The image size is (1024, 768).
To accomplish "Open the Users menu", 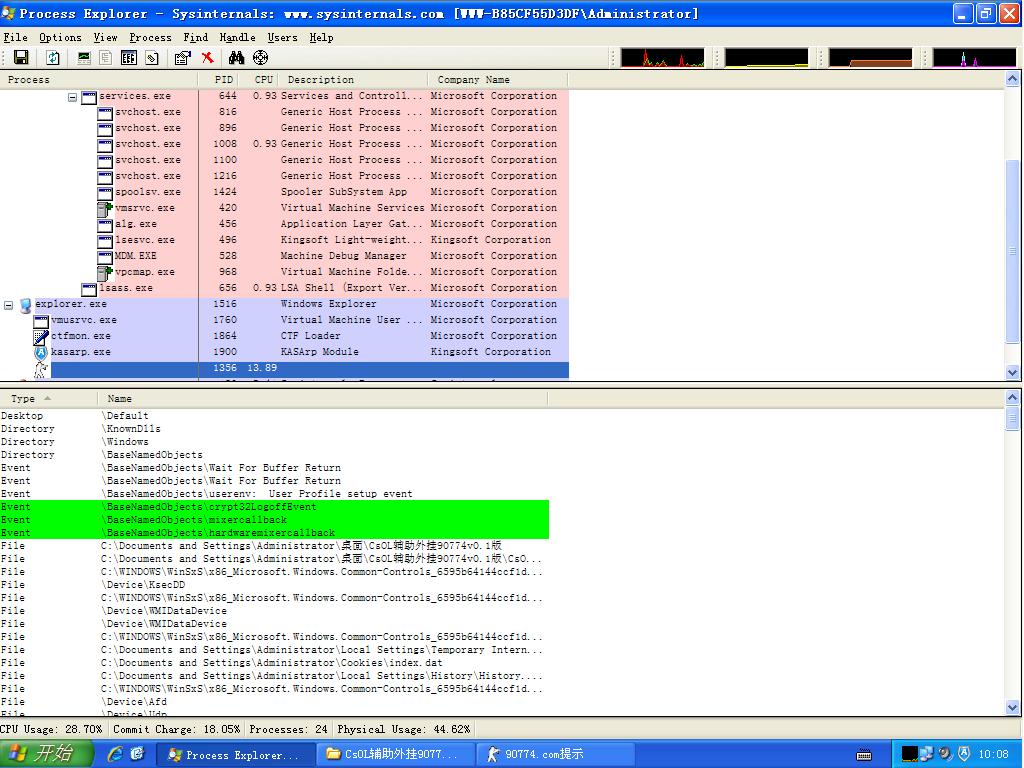I will pyautogui.click(x=282, y=37).
